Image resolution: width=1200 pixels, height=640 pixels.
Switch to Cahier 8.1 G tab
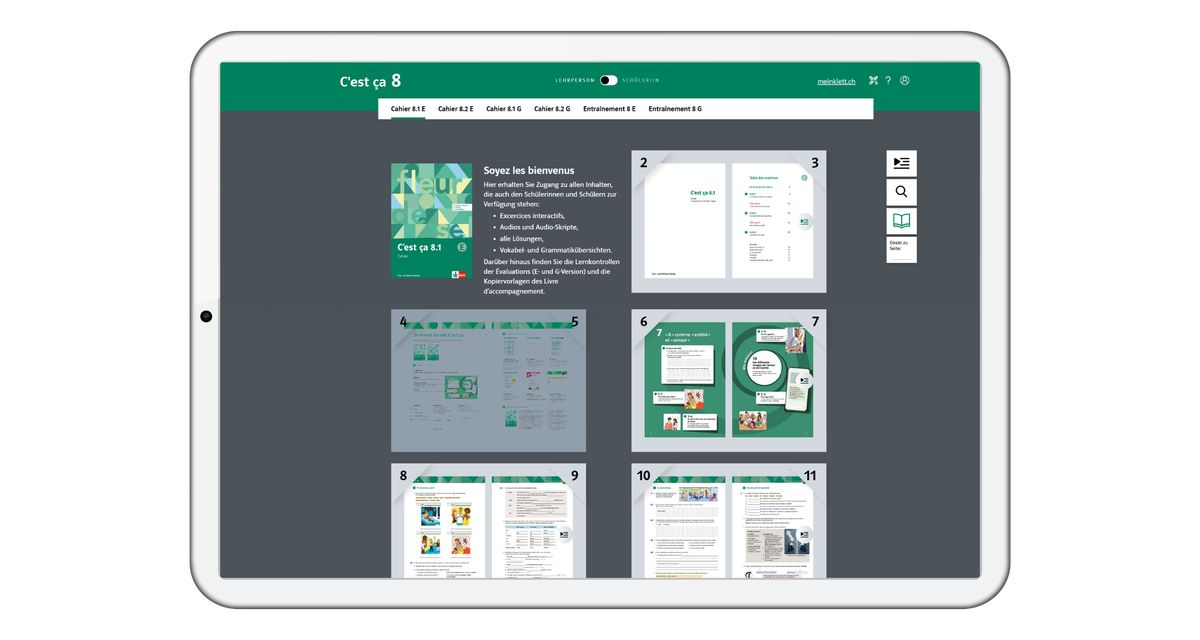click(504, 108)
